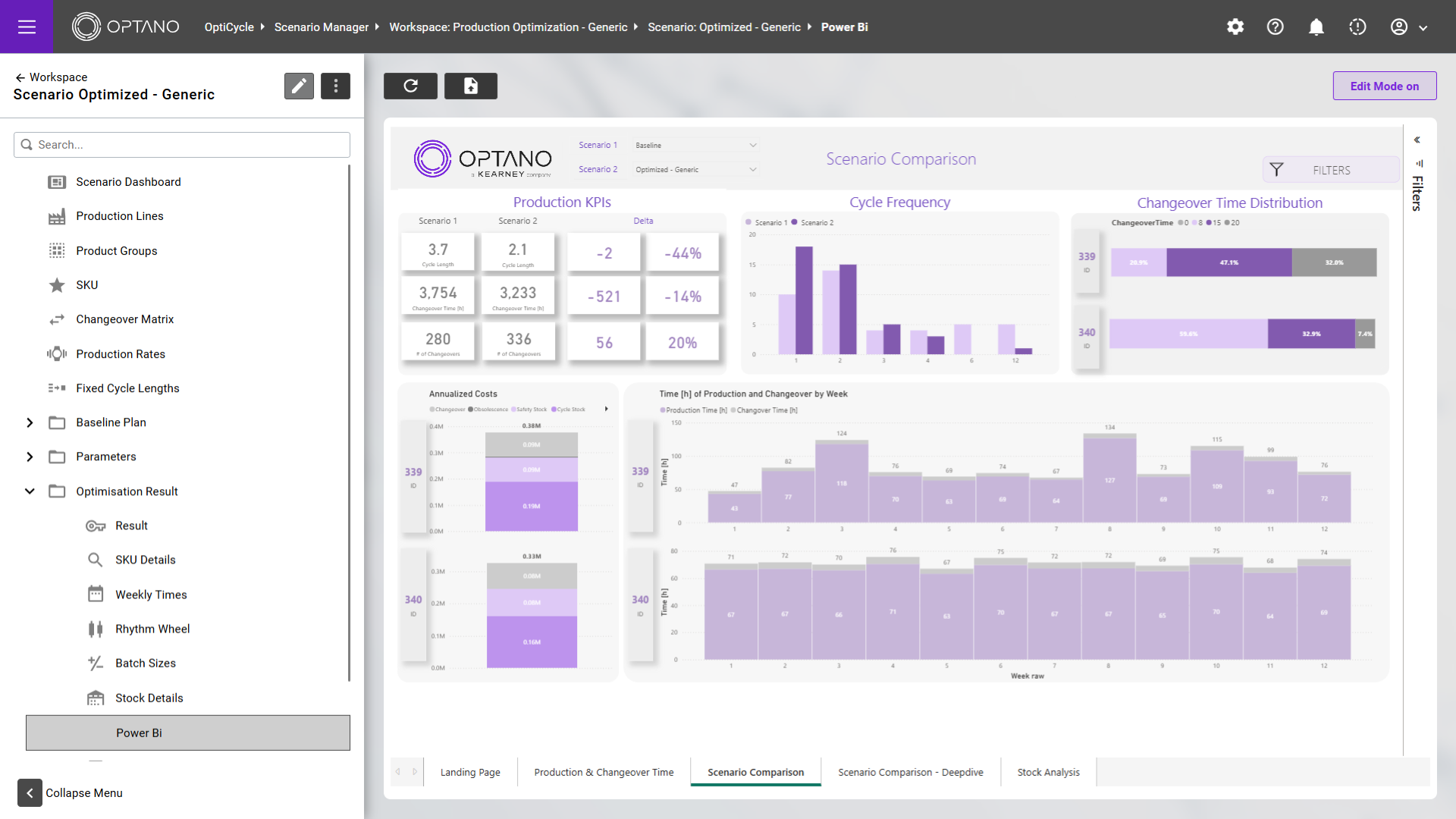Viewport: 1456px width, 819px height.
Task: Select Power Bi in the sidebar
Action: click(188, 733)
